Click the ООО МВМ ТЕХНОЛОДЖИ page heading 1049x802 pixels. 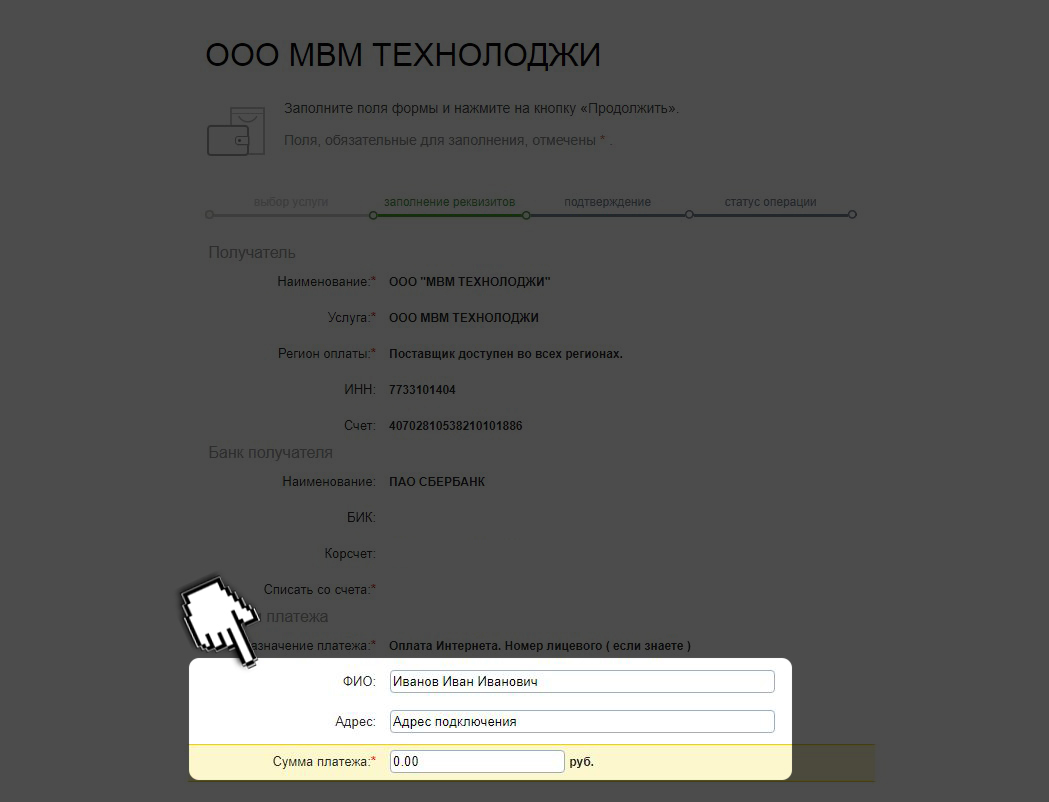coord(403,55)
